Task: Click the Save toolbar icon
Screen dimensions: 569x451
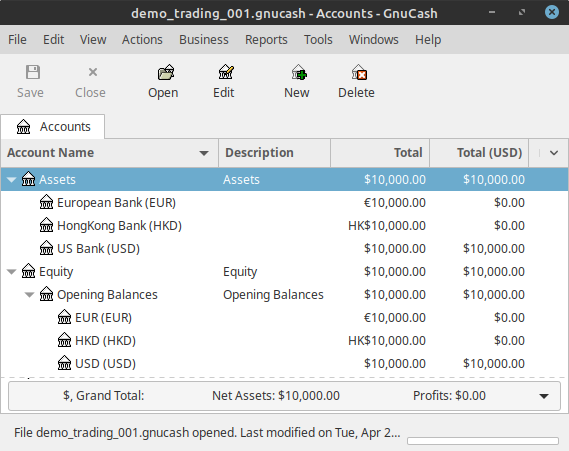Action: pyautogui.click(x=32, y=72)
